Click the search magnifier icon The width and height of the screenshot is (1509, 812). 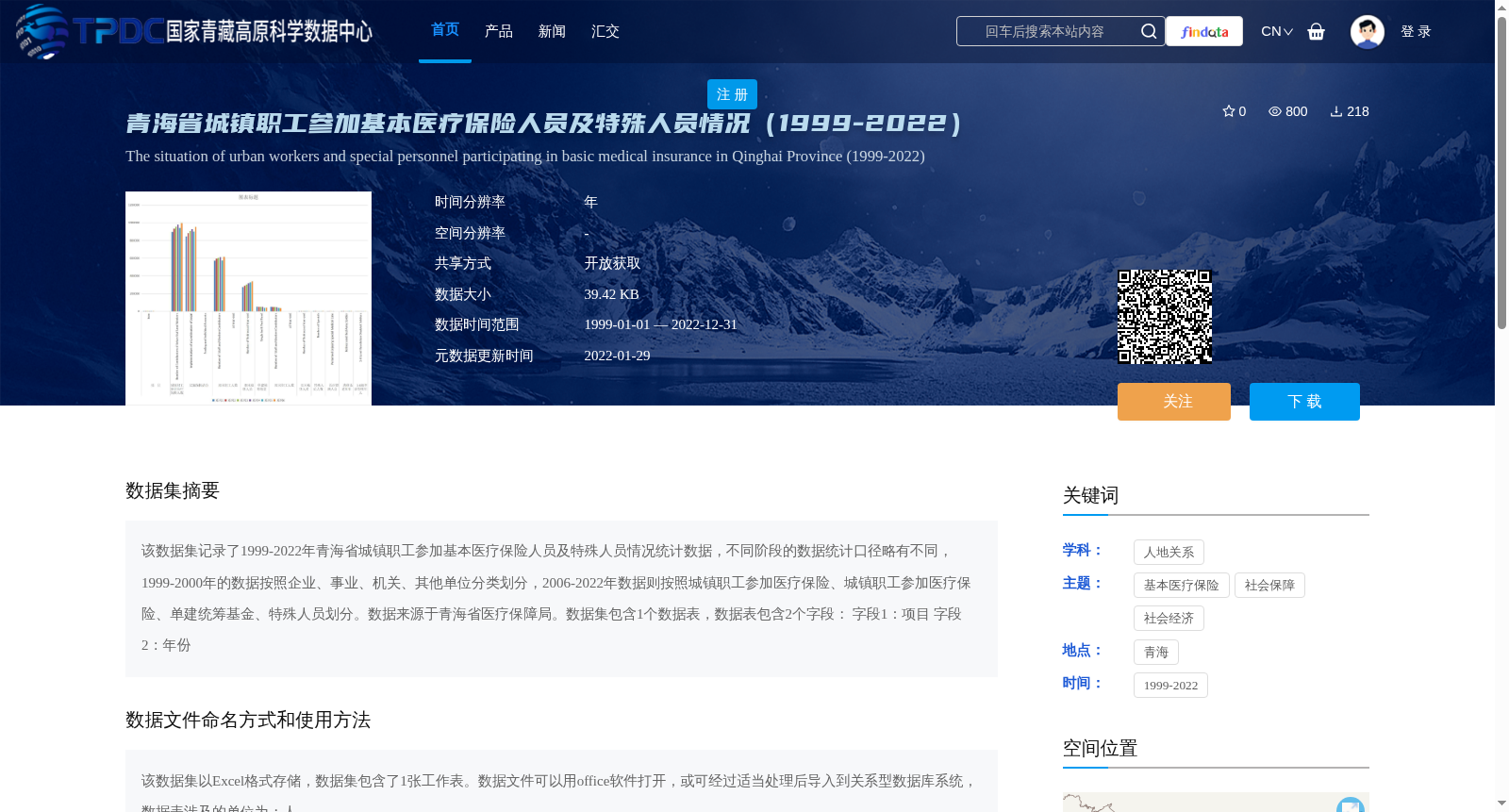pos(1148,31)
